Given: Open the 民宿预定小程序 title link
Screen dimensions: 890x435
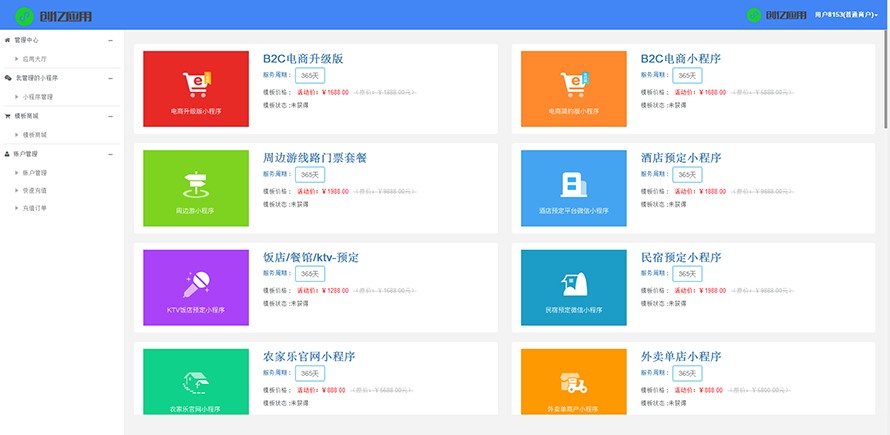Looking at the screenshot, I should (681, 257).
